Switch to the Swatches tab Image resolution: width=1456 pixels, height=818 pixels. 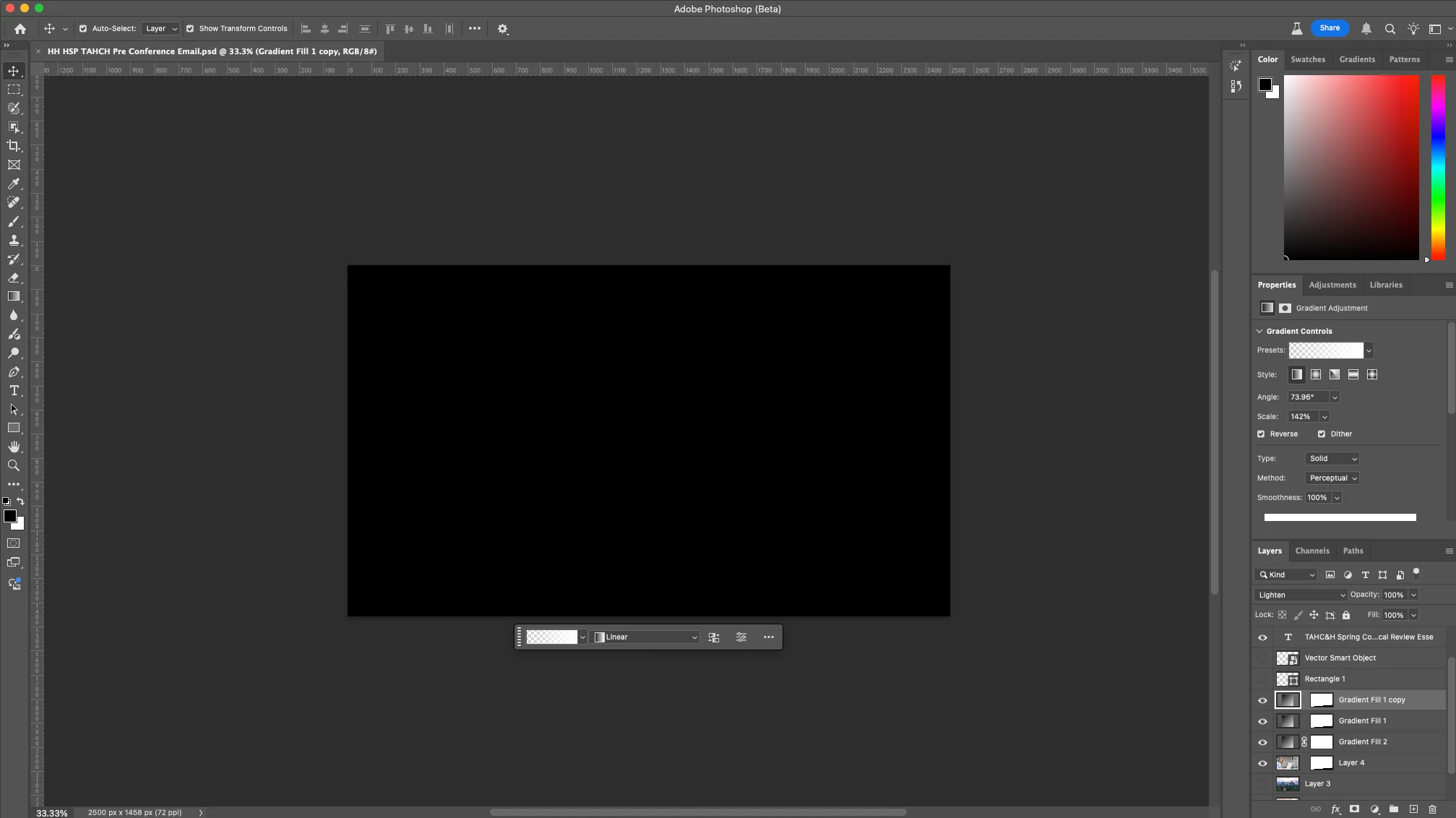pyautogui.click(x=1308, y=59)
